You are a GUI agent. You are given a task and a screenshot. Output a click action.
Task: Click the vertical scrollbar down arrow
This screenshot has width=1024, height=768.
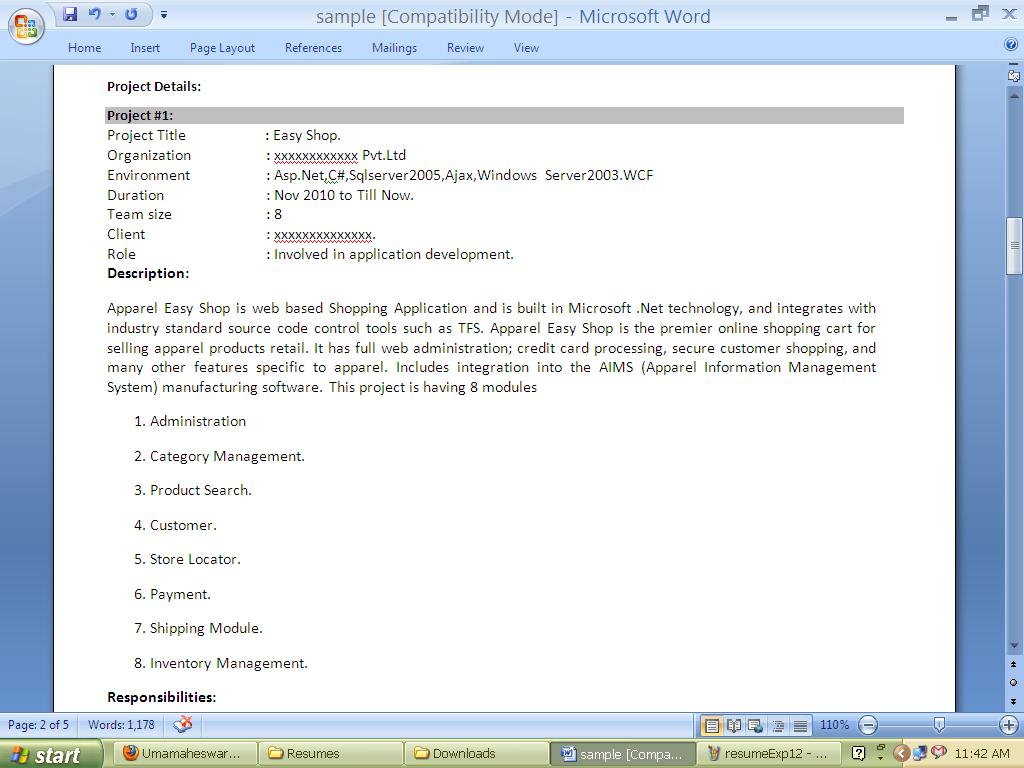click(1014, 646)
